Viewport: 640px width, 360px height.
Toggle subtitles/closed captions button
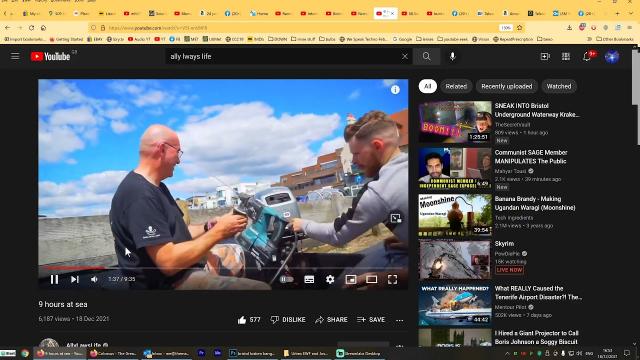point(309,279)
